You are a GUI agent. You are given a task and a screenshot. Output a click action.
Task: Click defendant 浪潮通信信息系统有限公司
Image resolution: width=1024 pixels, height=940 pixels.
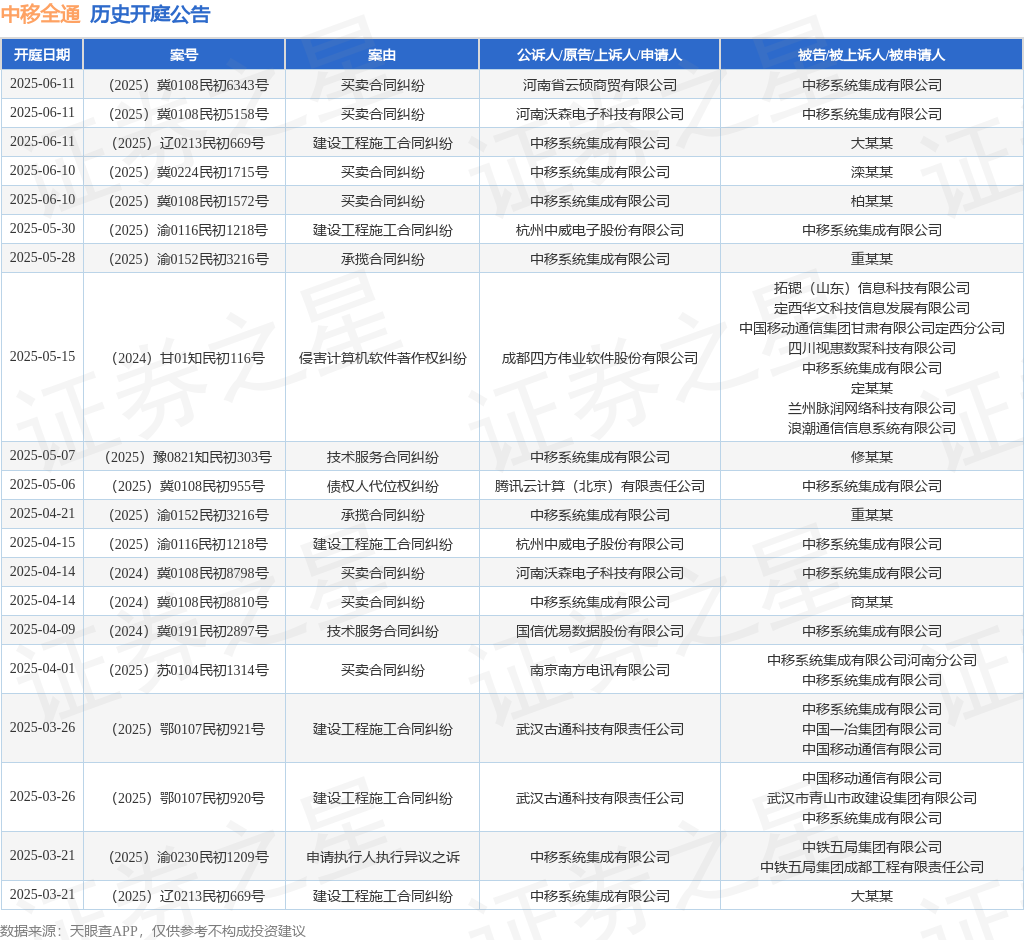pos(871,429)
